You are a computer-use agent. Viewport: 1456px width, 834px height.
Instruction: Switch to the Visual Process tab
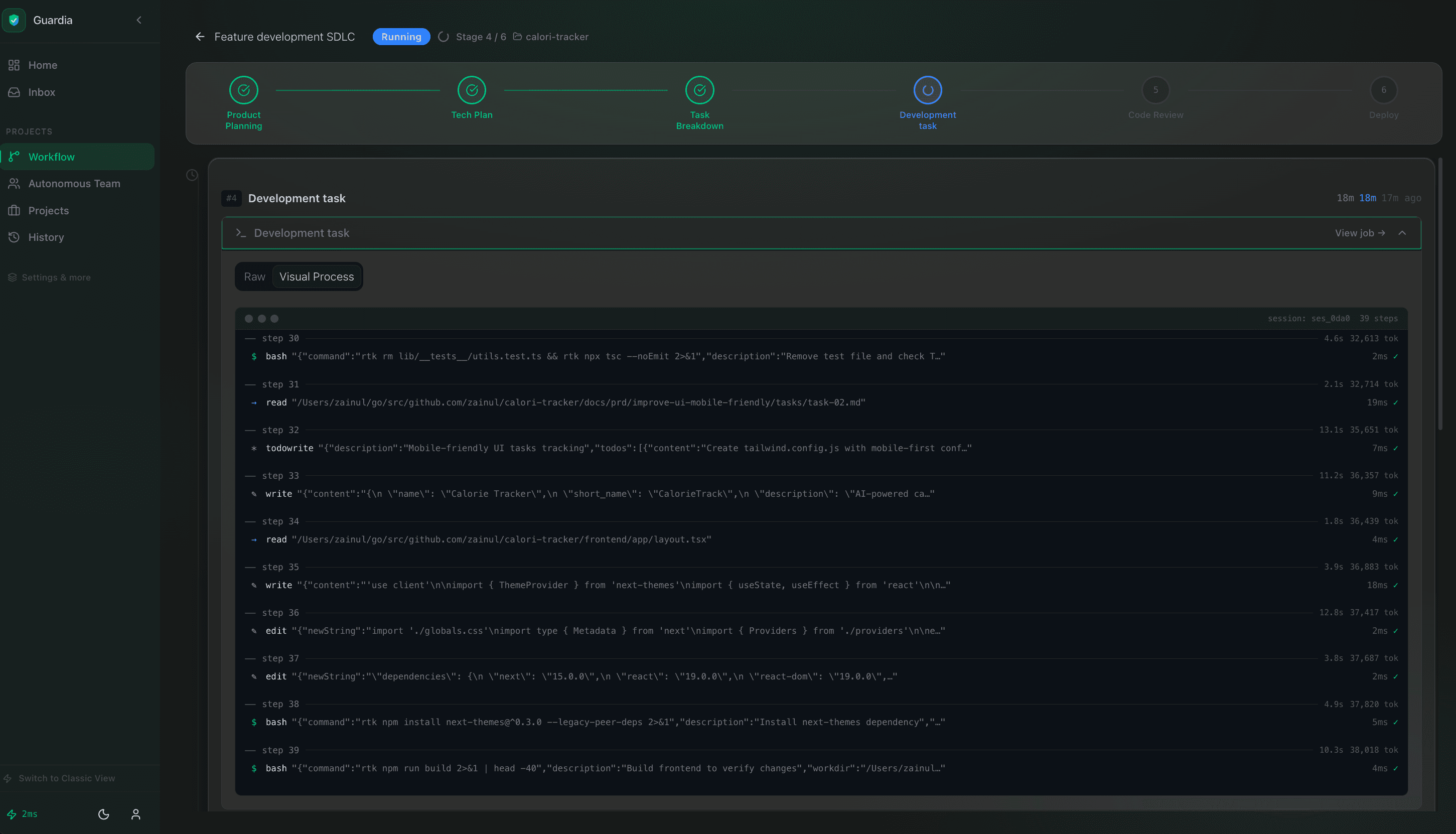click(317, 276)
